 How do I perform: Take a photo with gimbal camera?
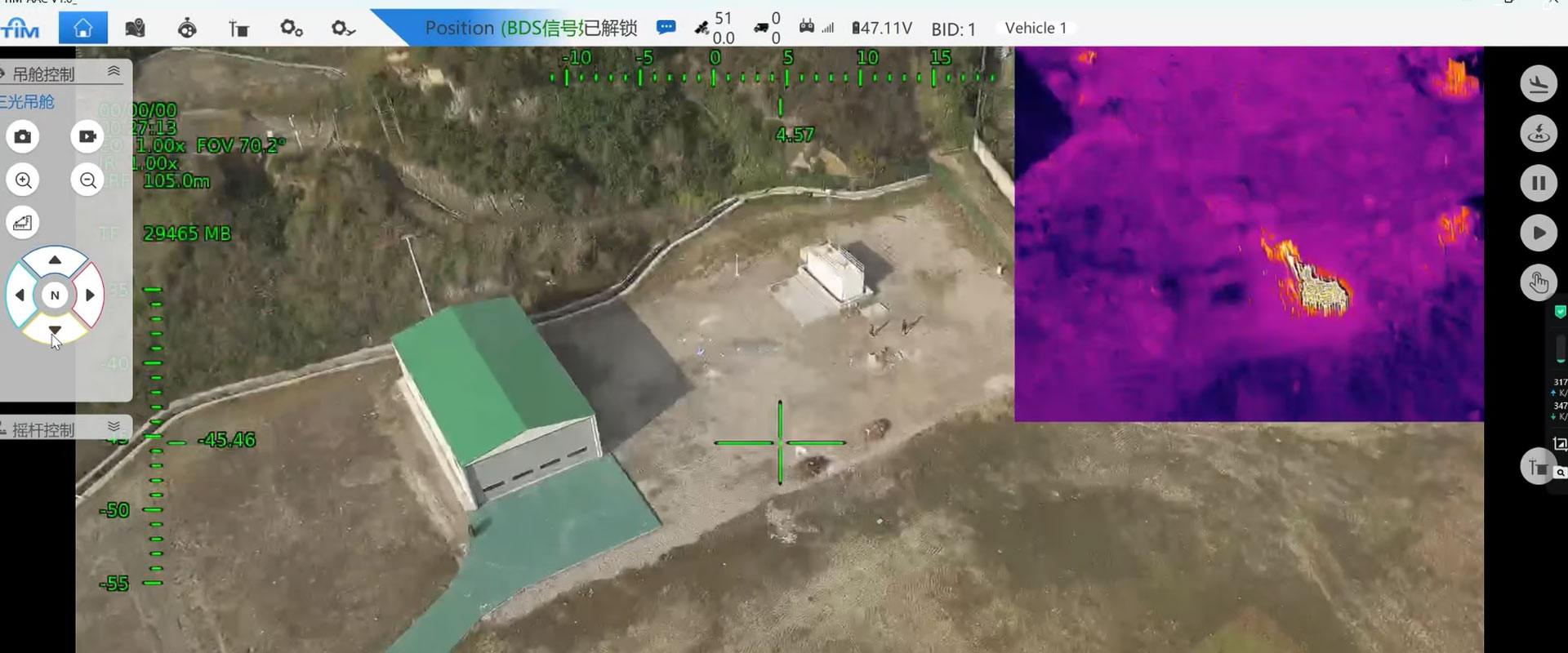pos(23,136)
